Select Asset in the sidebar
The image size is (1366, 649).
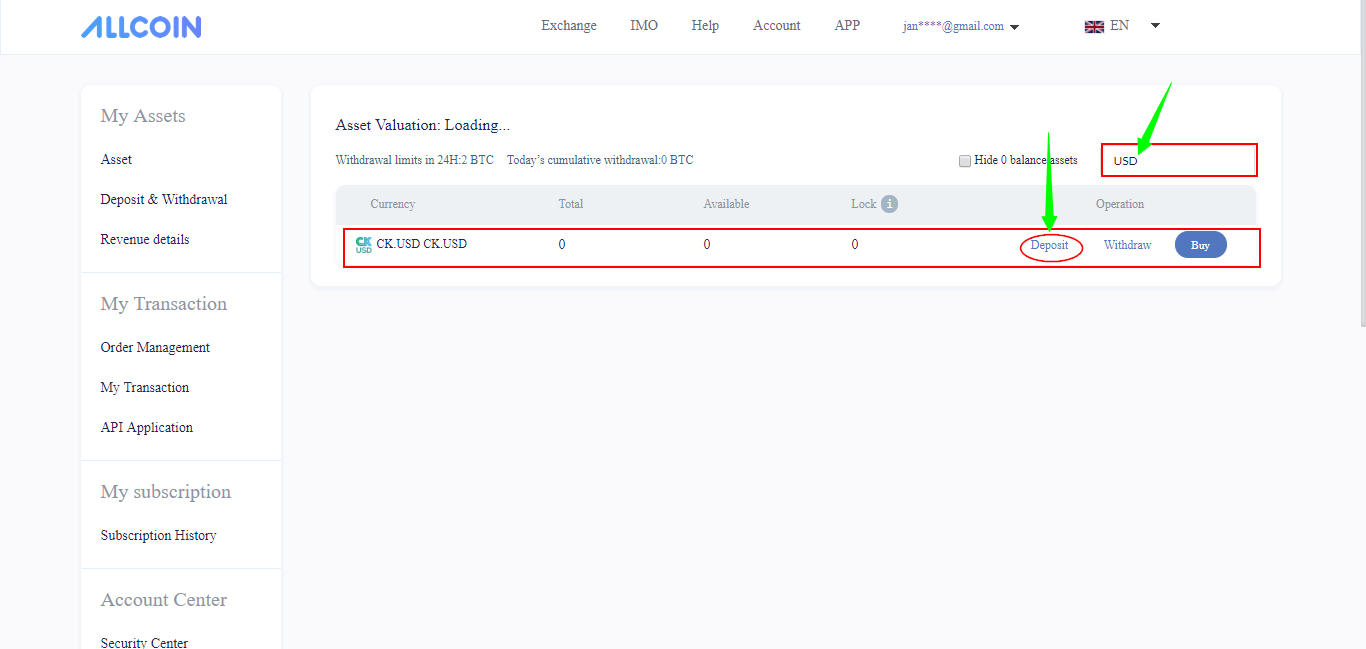pyautogui.click(x=116, y=160)
